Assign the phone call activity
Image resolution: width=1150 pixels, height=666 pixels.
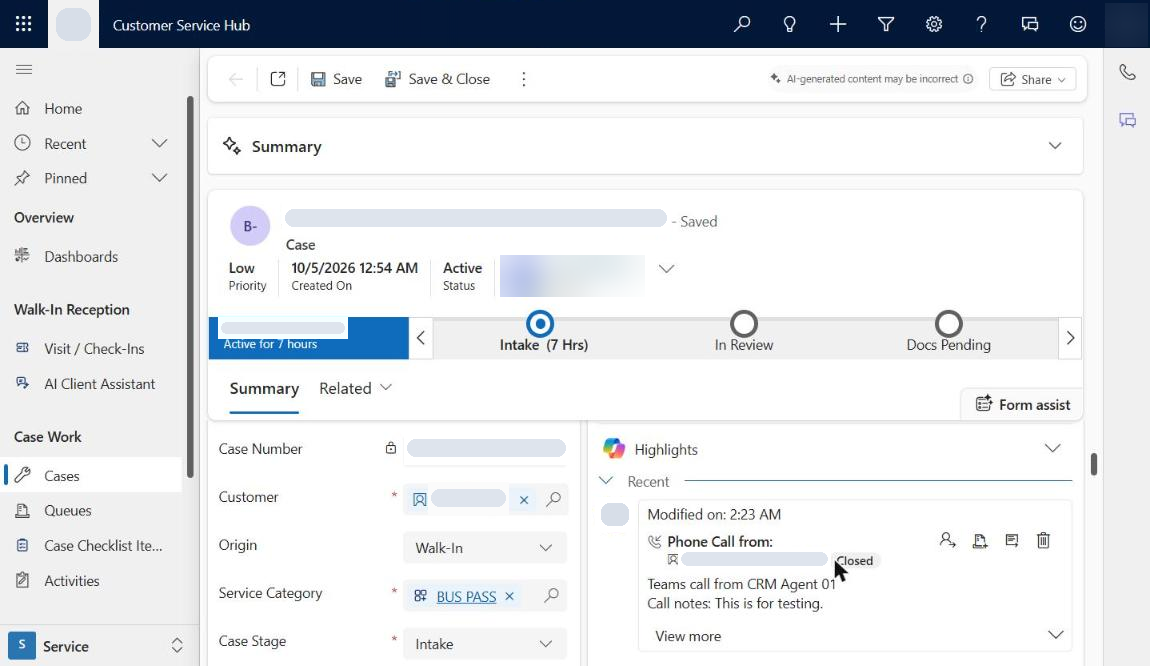tap(948, 541)
